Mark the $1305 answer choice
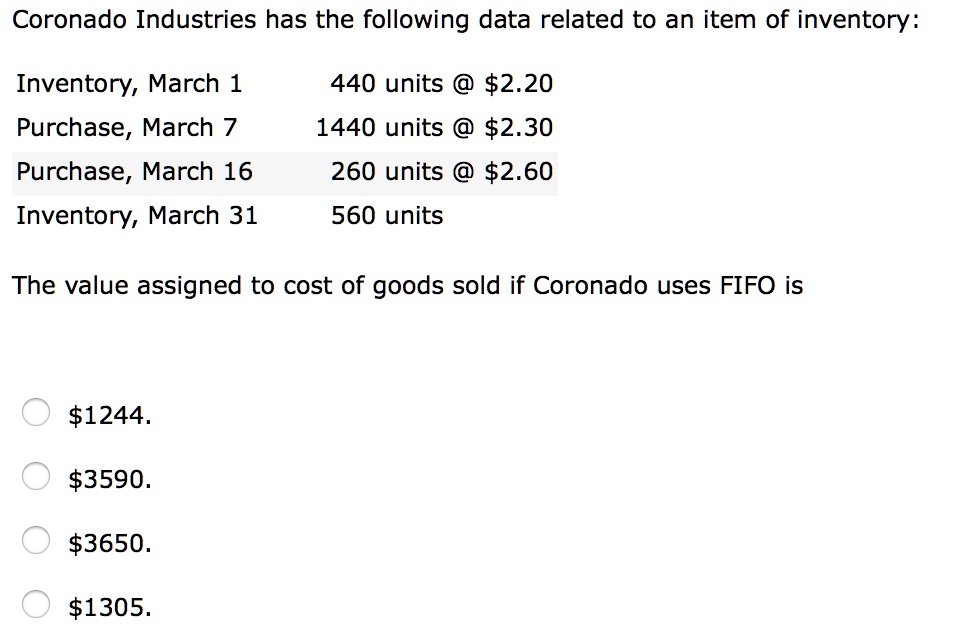This screenshot has width=954, height=644. coord(36,604)
